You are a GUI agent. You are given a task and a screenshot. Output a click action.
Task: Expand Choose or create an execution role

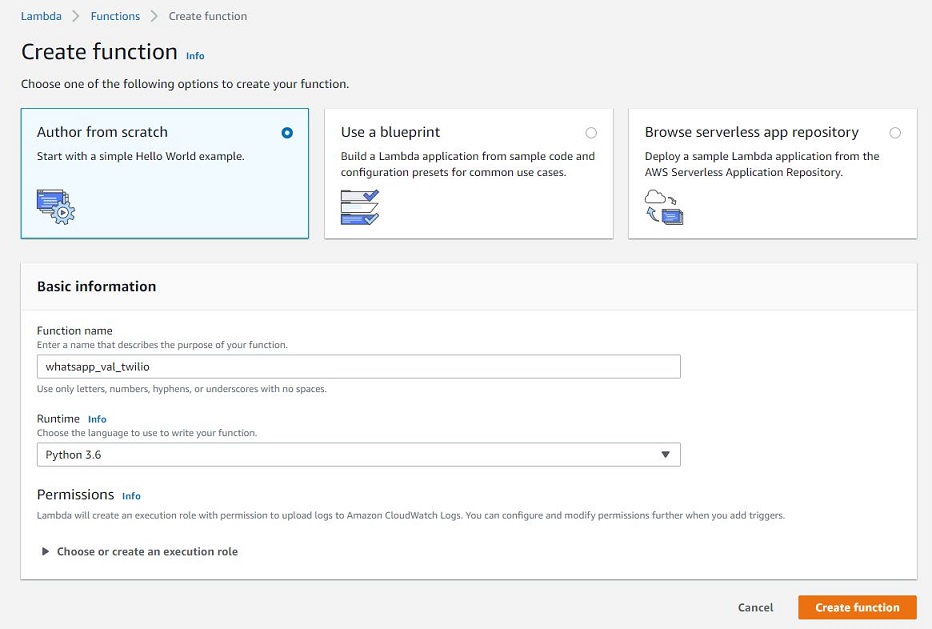pyautogui.click(x=140, y=552)
